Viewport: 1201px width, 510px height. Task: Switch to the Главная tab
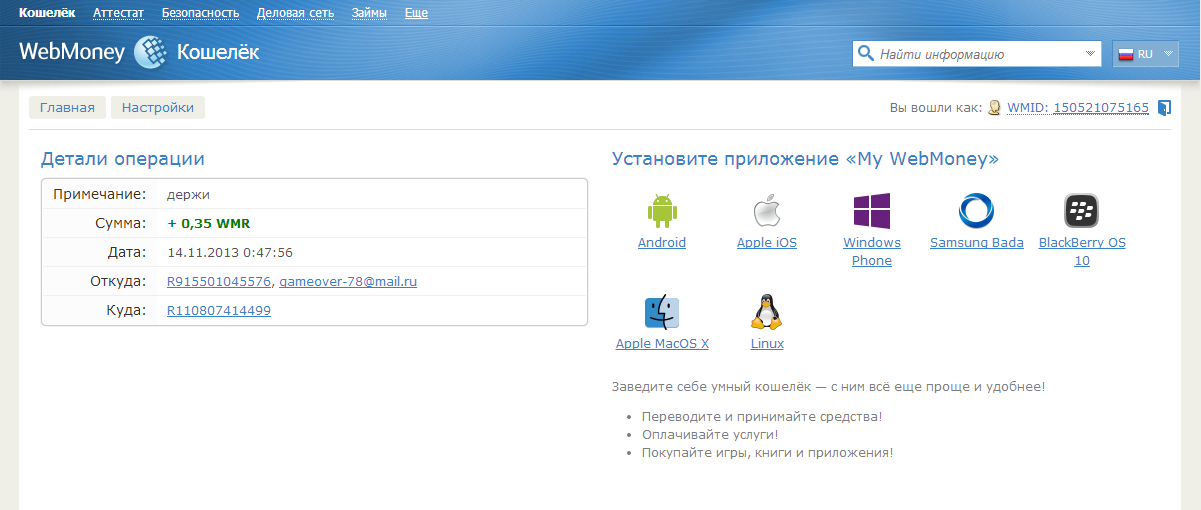point(67,108)
